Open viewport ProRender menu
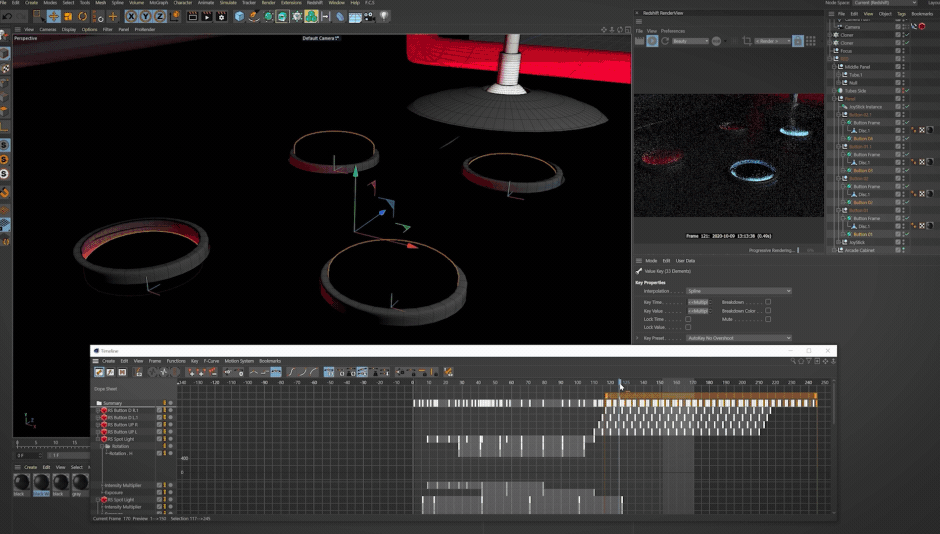Image resolution: width=940 pixels, height=534 pixels. point(145,29)
